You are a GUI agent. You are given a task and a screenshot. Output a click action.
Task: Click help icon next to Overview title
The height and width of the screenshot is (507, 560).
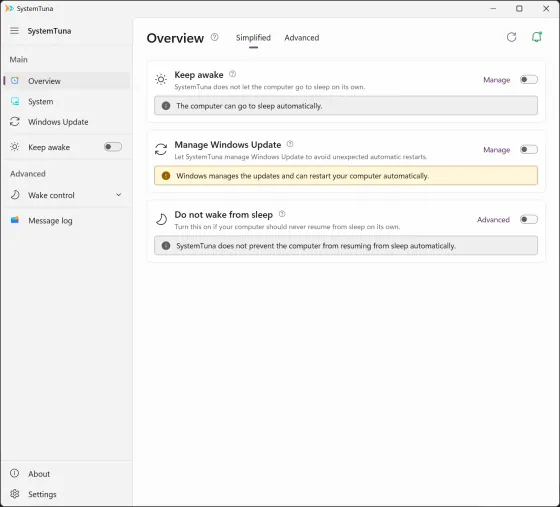pyautogui.click(x=214, y=37)
